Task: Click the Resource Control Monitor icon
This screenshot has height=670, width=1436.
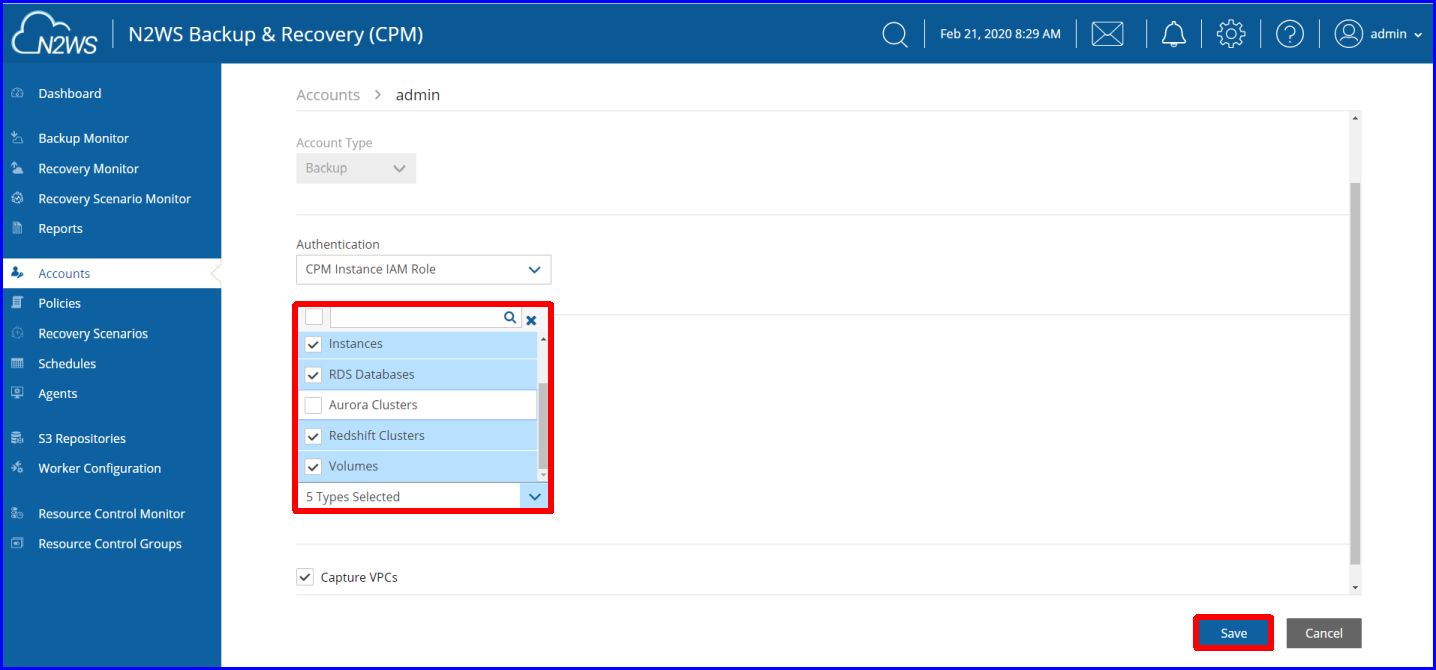Action: (17, 513)
